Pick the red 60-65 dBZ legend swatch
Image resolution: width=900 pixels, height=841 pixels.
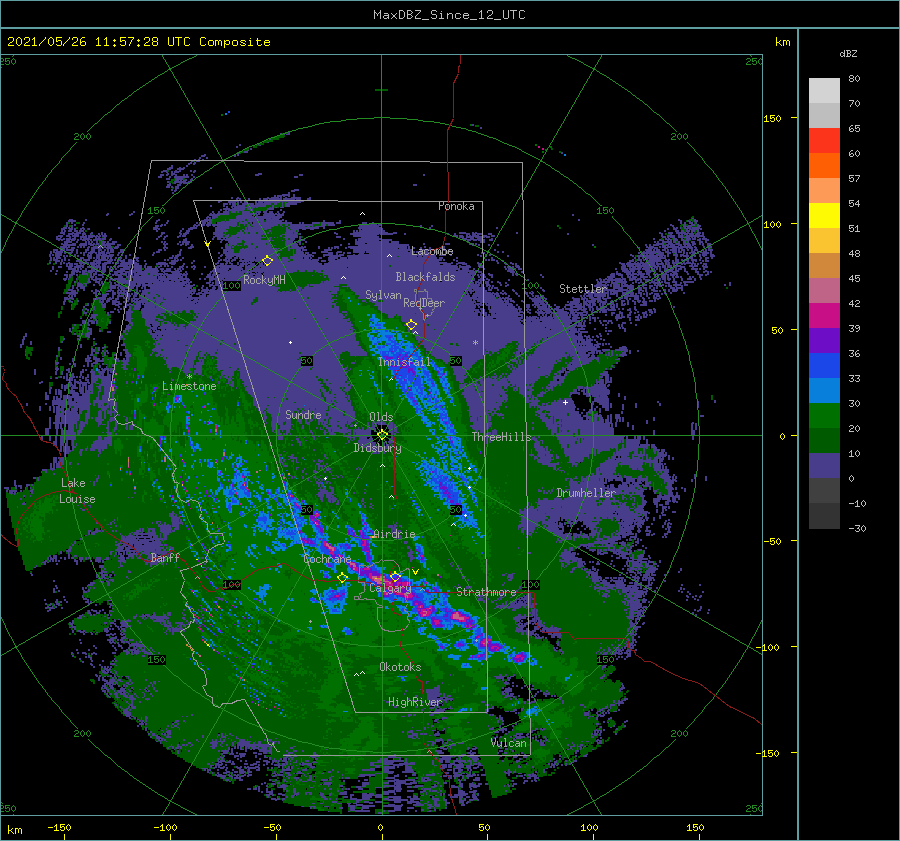(824, 141)
